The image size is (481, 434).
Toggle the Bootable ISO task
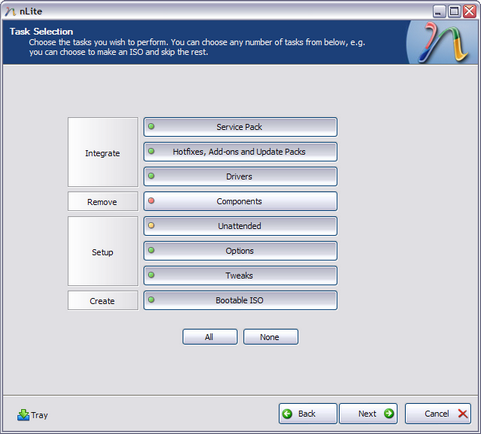(x=240, y=300)
